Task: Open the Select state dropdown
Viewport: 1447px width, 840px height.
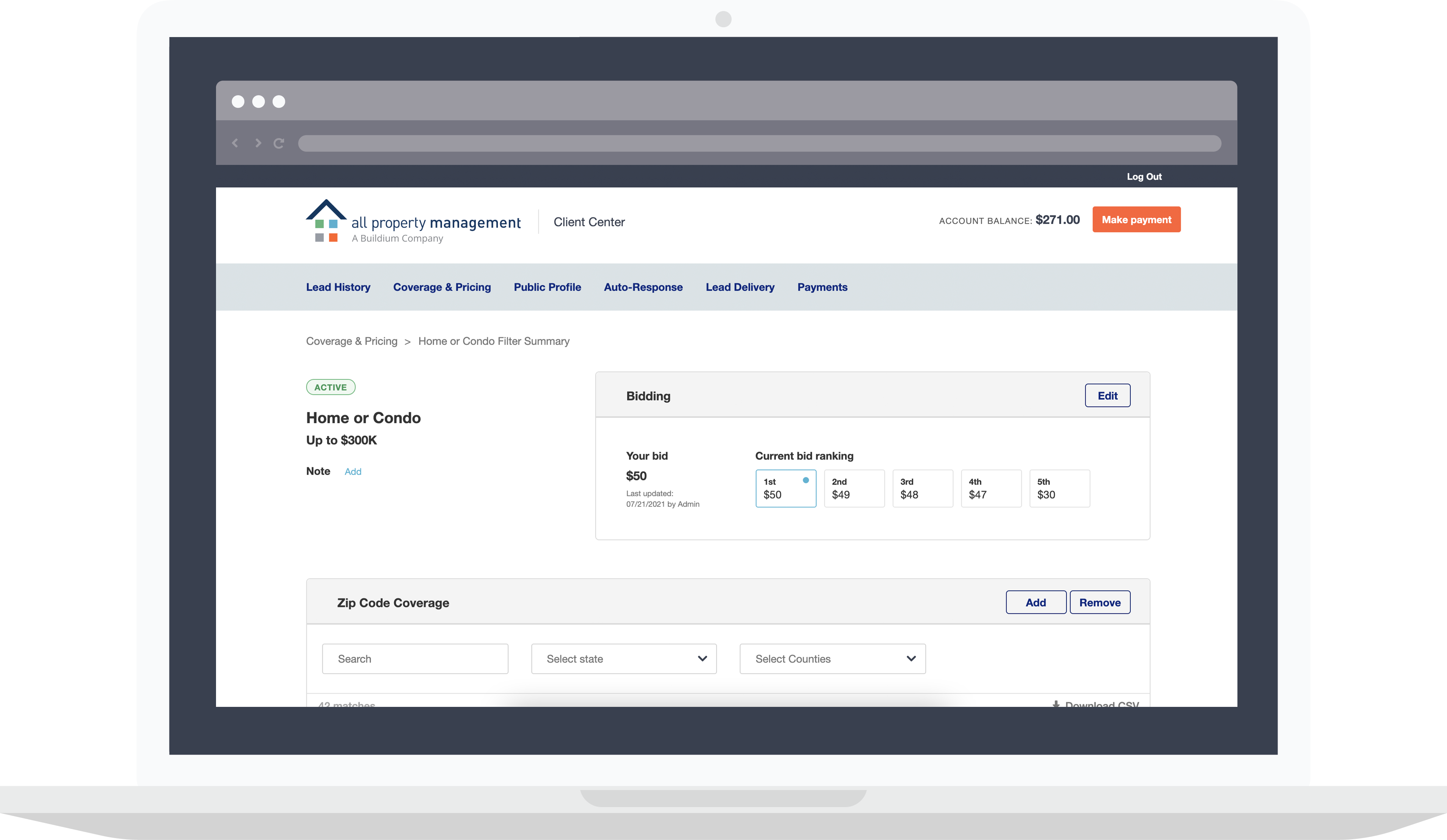Action: (x=623, y=658)
